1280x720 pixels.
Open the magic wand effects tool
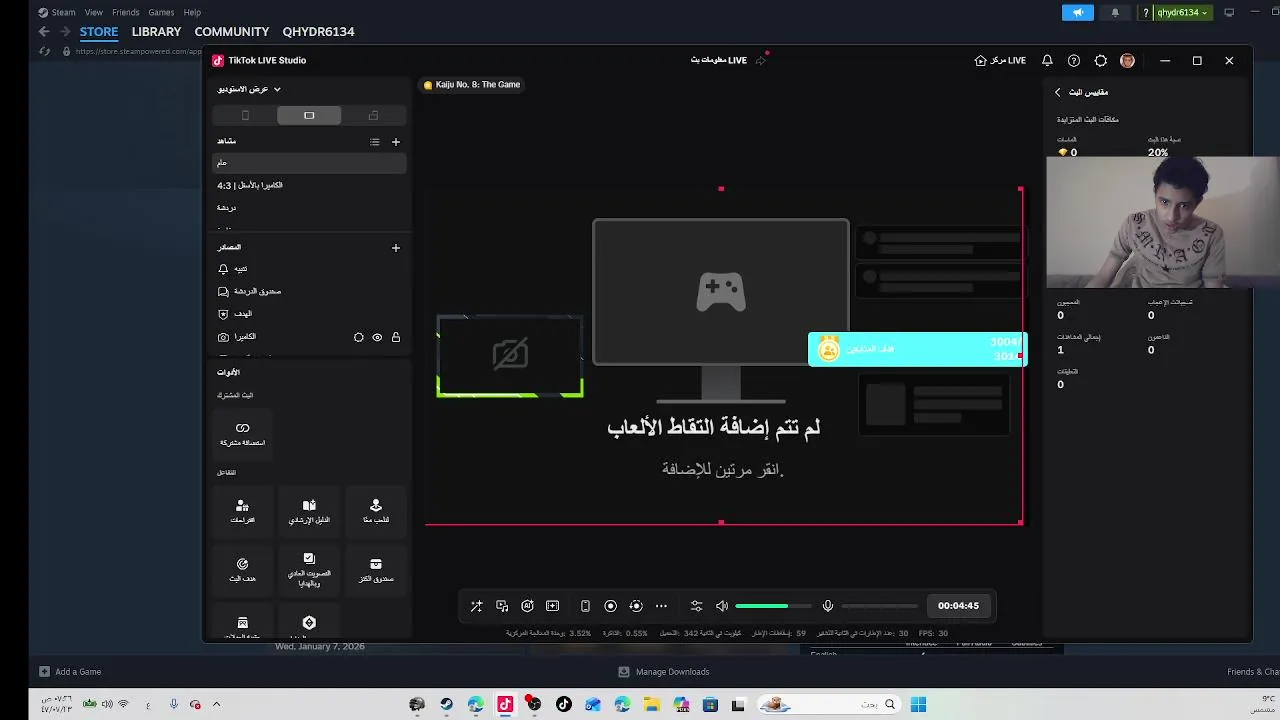point(477,606)
